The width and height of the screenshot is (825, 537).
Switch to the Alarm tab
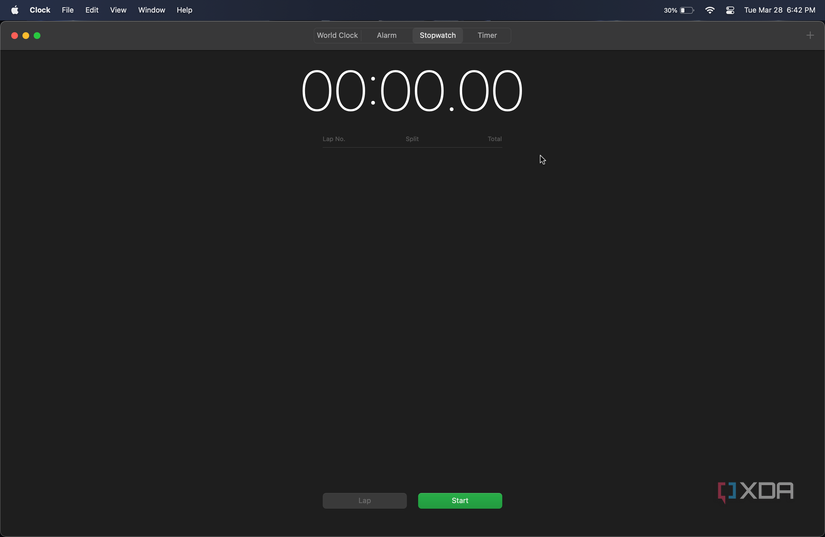[x=387, y=35]
